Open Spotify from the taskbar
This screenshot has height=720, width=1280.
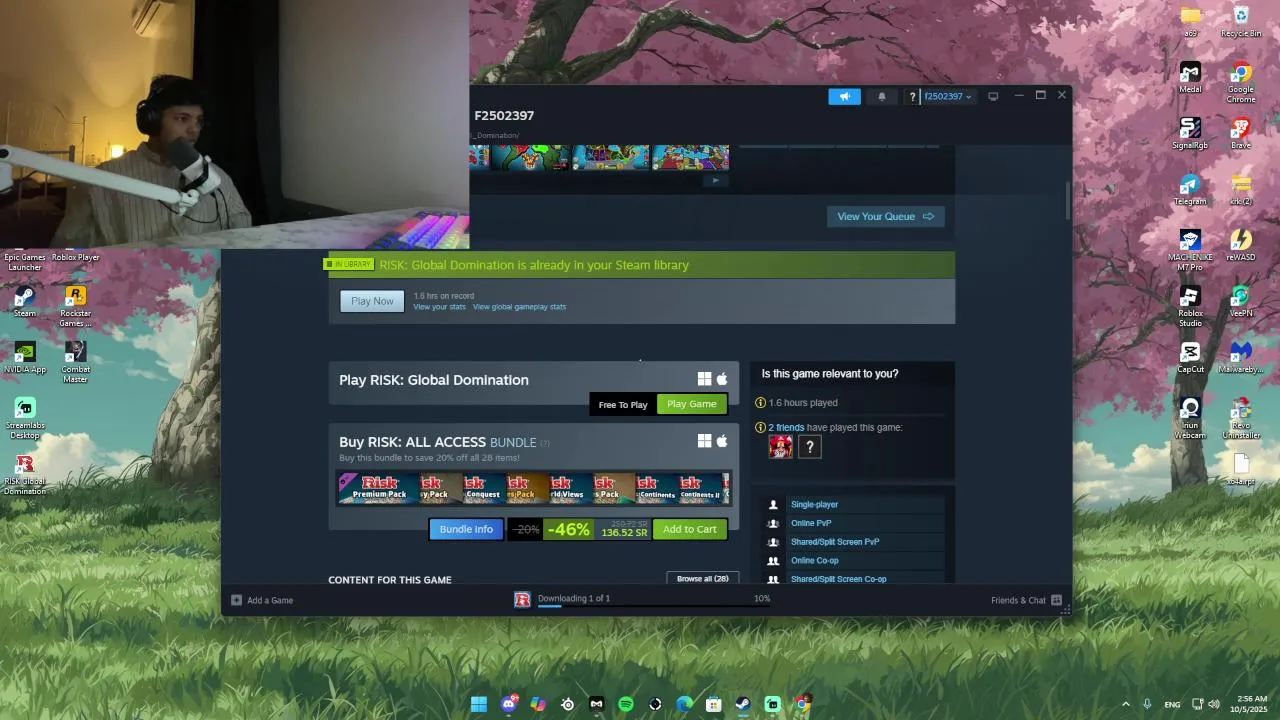[x=626, y=704]
